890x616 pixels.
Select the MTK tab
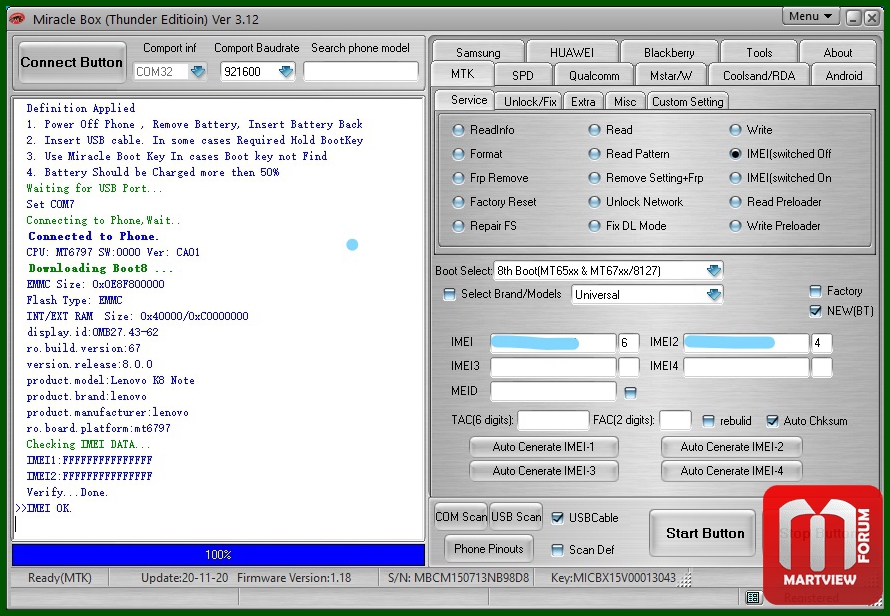coord(463,74)
